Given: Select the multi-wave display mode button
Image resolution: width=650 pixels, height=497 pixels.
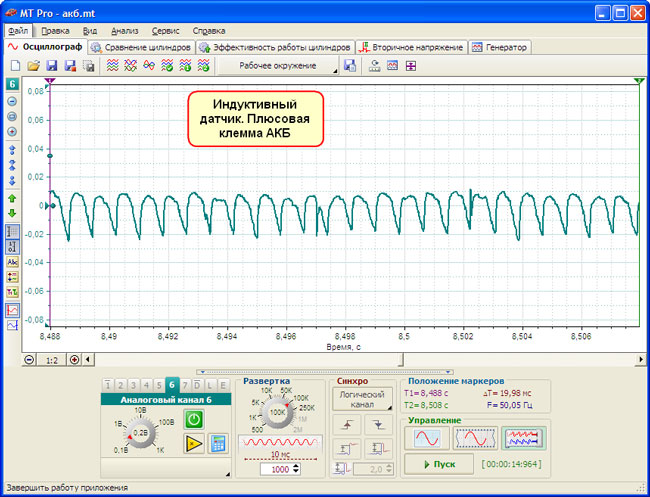Looking at the screenshot, I should (522, 438).
